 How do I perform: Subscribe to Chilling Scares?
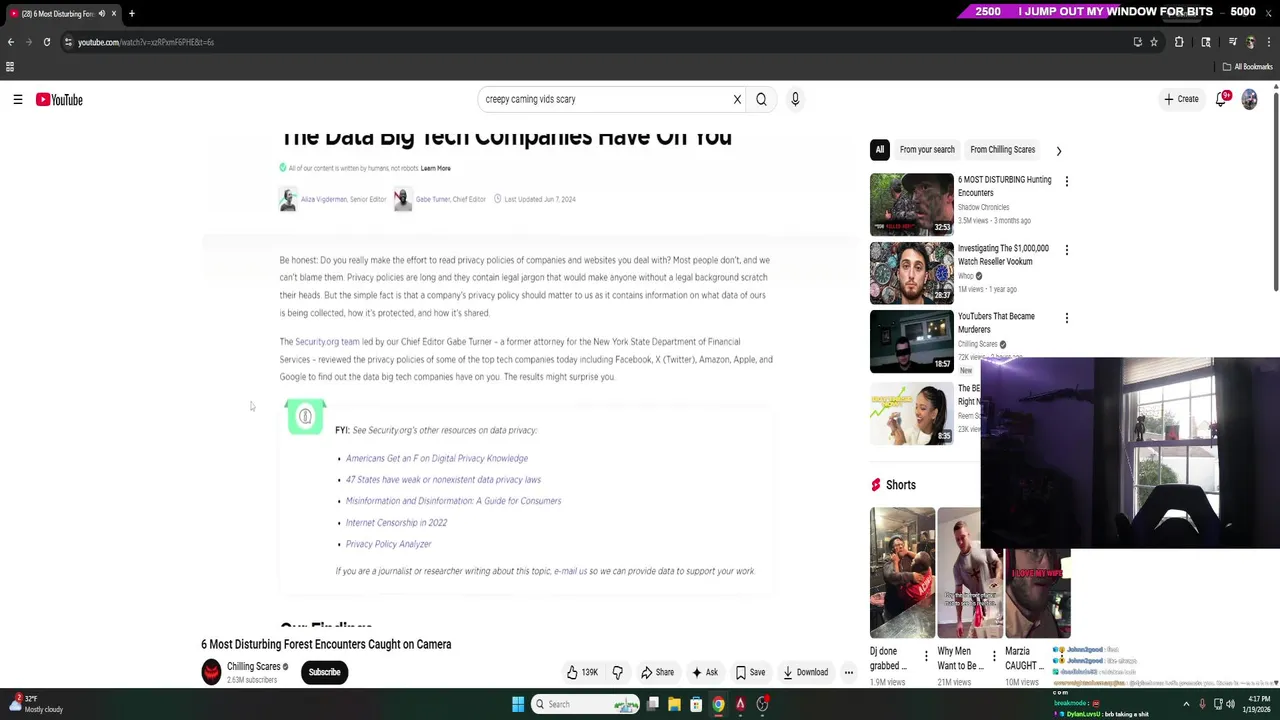coord(324,672)
